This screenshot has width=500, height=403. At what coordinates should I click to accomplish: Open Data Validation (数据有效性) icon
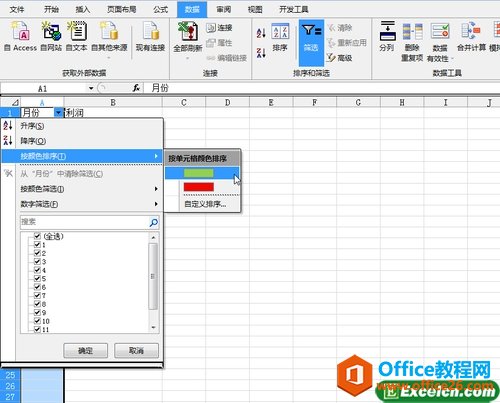[x=440, y=42]
